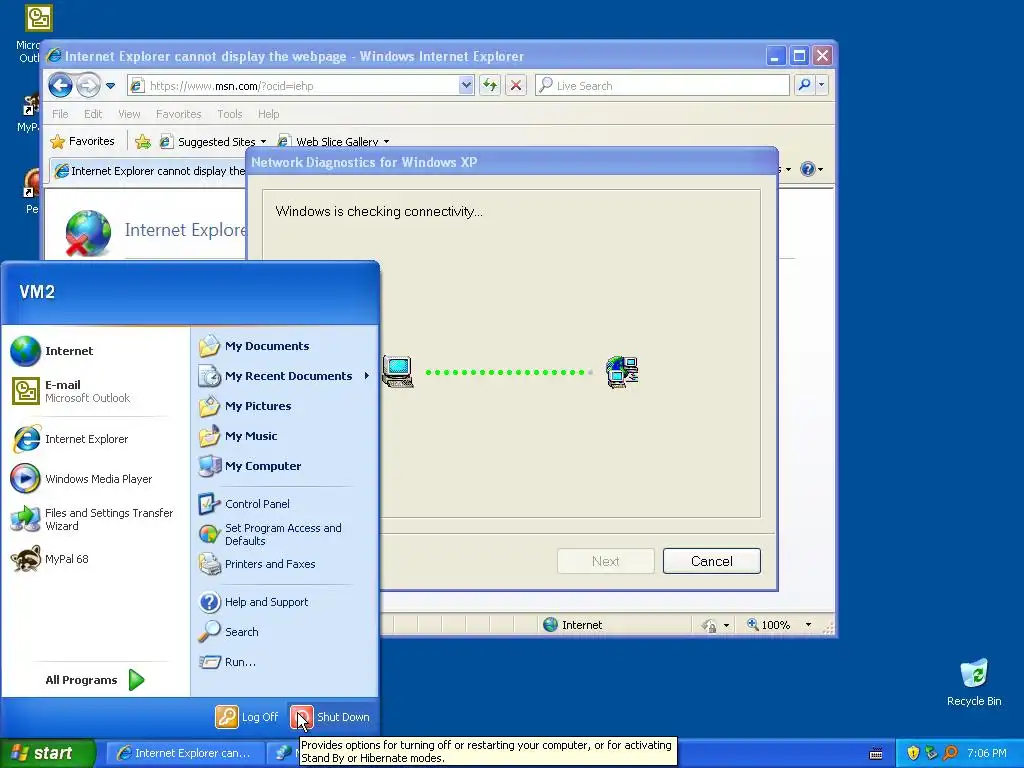This screenshot has height=768, width=1024.
Task: Click the Log Off button
Action: (247, 716)
